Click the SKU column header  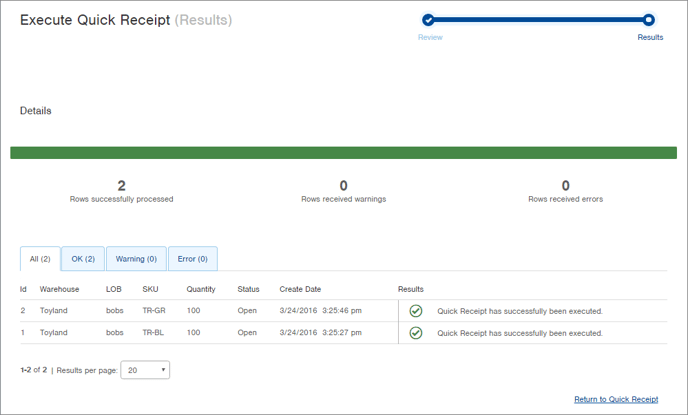[x=150, y=289]
